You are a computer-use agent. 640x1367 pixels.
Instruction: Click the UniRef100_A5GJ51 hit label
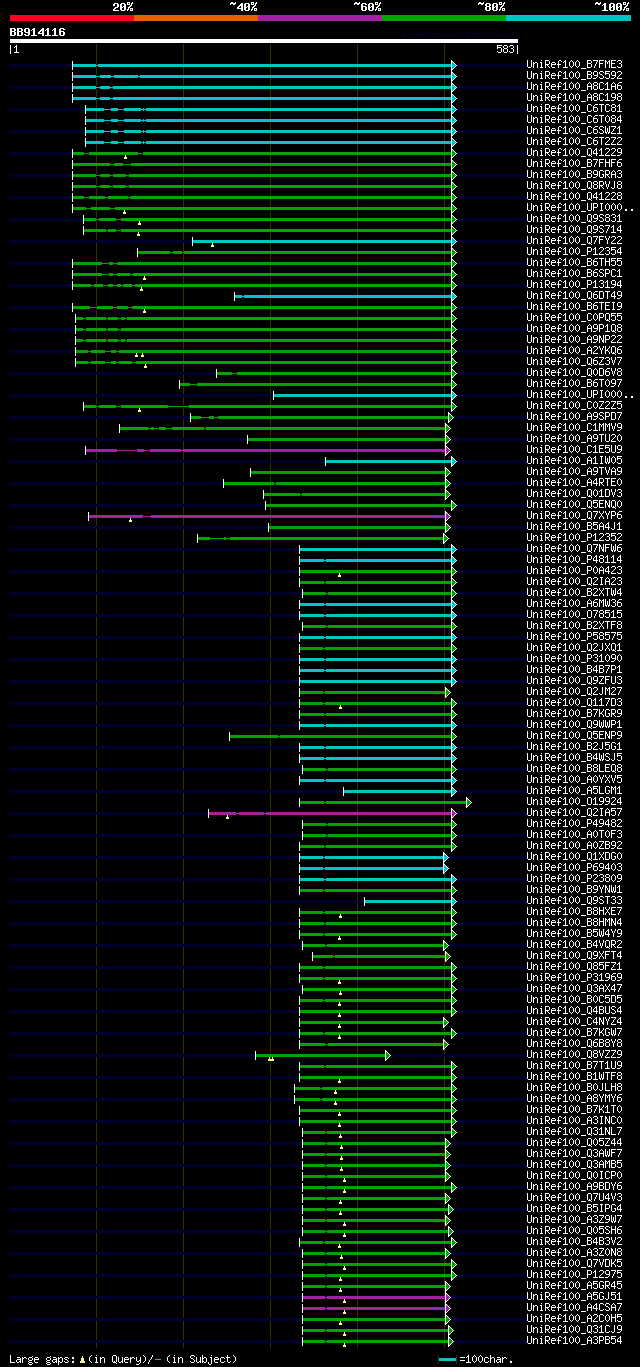click(x=574, y=1297)
